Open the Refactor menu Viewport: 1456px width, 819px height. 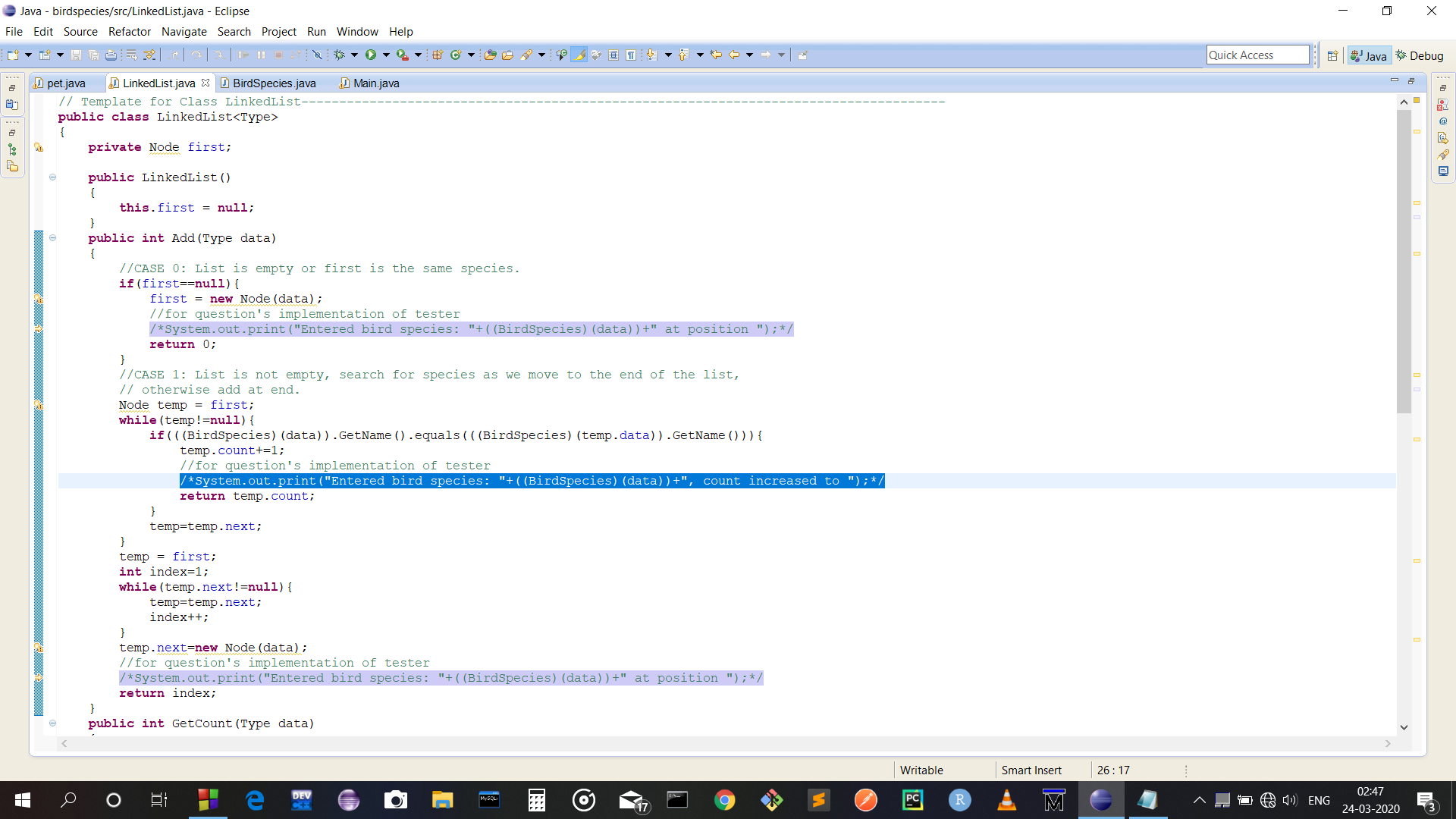click(x=129, y=32)
